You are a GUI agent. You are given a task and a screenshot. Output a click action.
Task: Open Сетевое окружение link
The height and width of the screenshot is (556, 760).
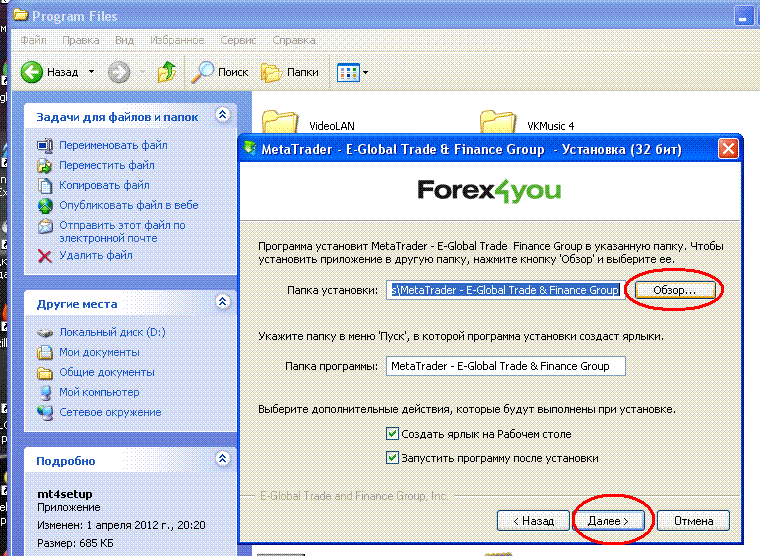pos(110,412)
